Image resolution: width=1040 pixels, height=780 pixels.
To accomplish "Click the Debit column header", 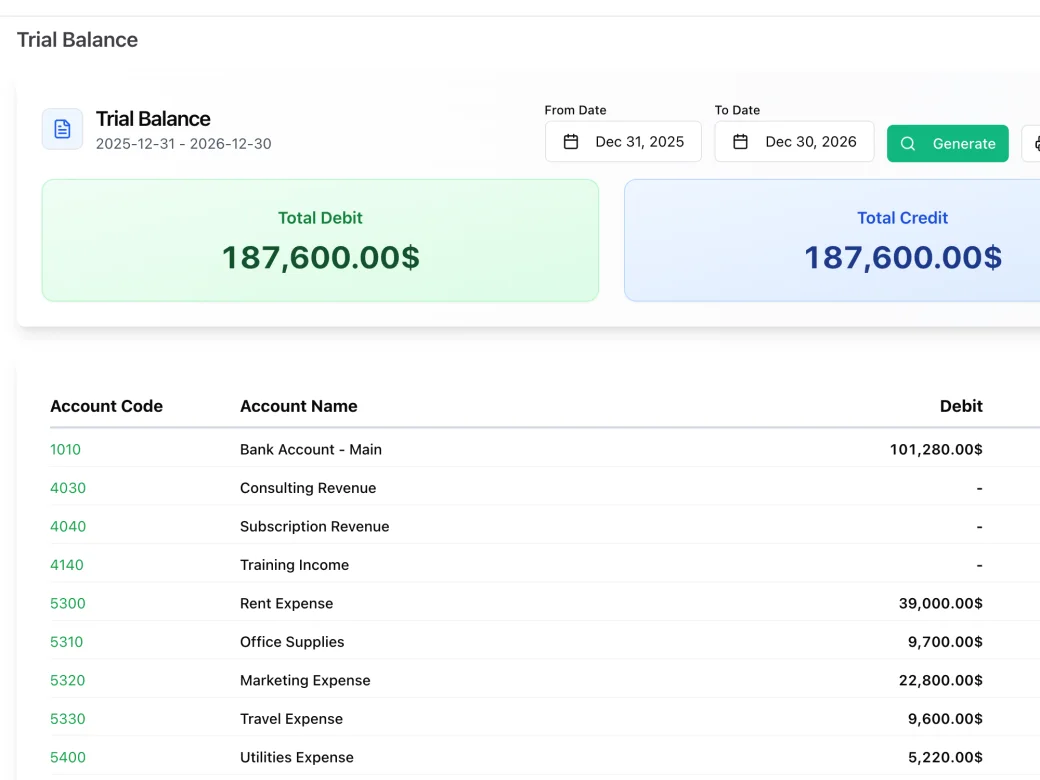I will point(961,406).
